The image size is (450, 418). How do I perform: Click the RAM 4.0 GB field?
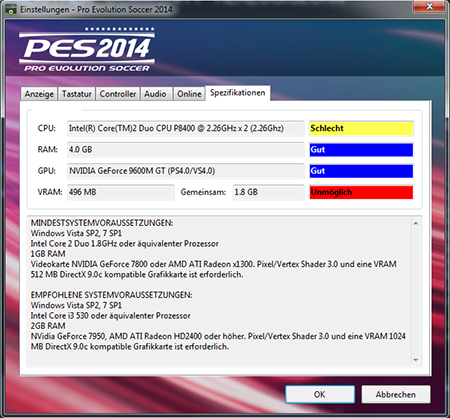[185, 150]
